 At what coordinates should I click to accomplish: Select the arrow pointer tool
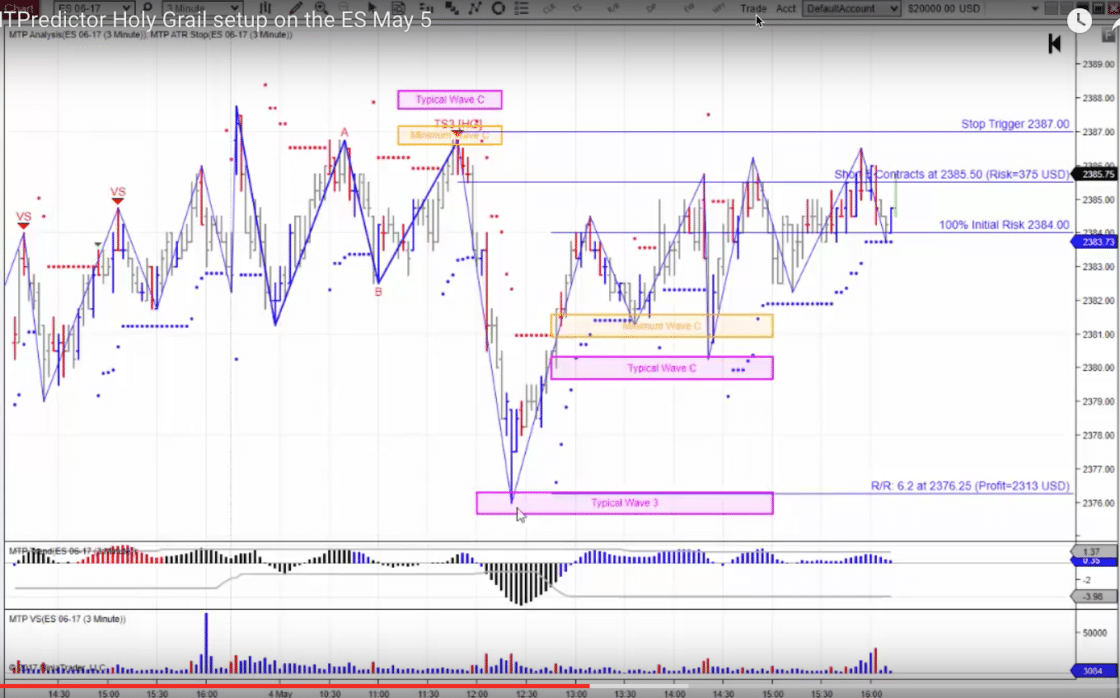click(373, 8)
